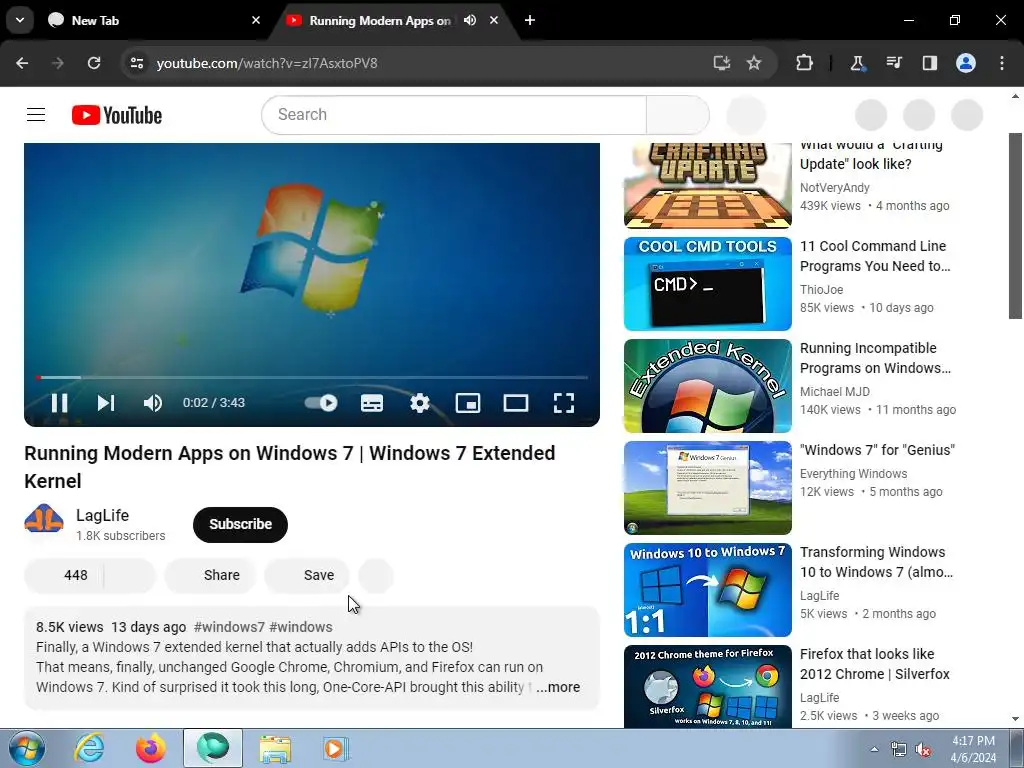Viewport: 1024px width, 768px height.
Task: Open LagLife channel name link
Action: (x=103, y=515)
